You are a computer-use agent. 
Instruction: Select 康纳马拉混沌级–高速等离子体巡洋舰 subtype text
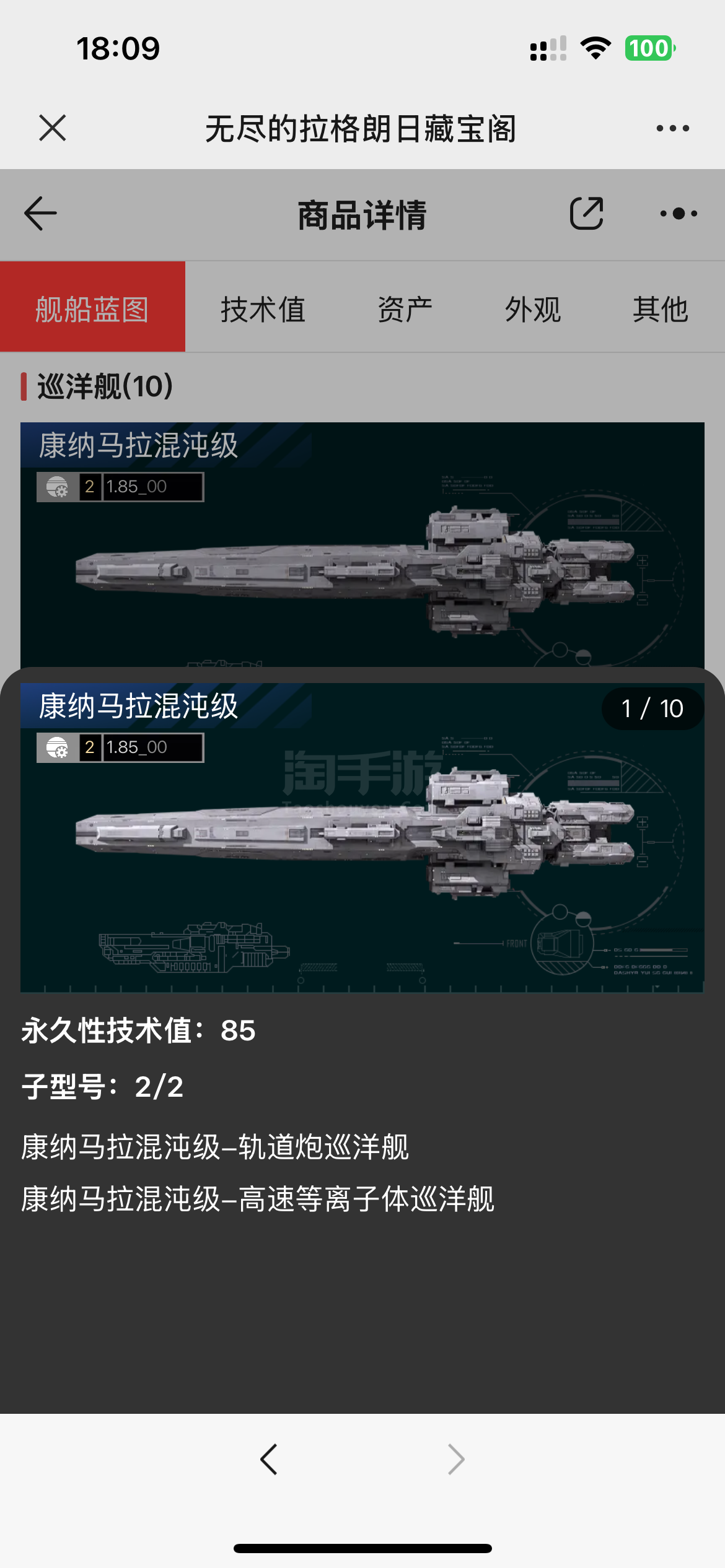click(258, 1199)
